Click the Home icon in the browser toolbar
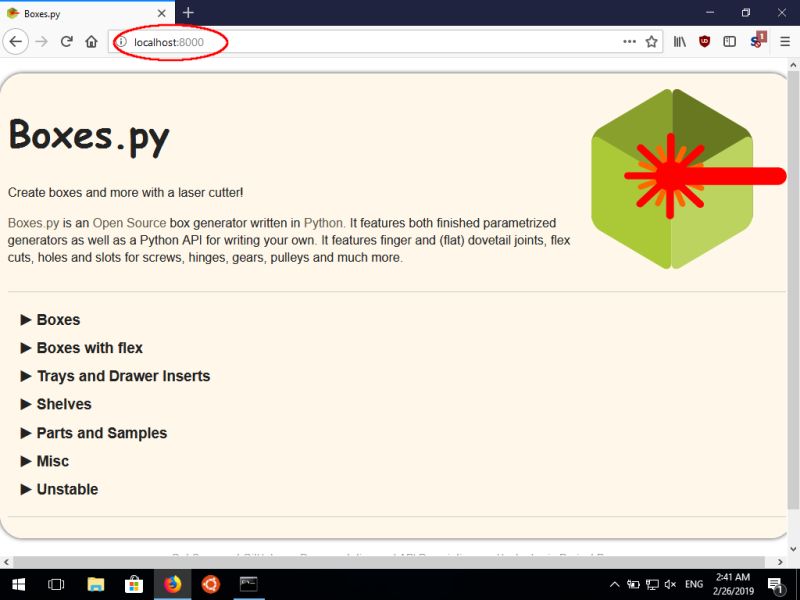800x600 pixels. (x=91, y=41)
